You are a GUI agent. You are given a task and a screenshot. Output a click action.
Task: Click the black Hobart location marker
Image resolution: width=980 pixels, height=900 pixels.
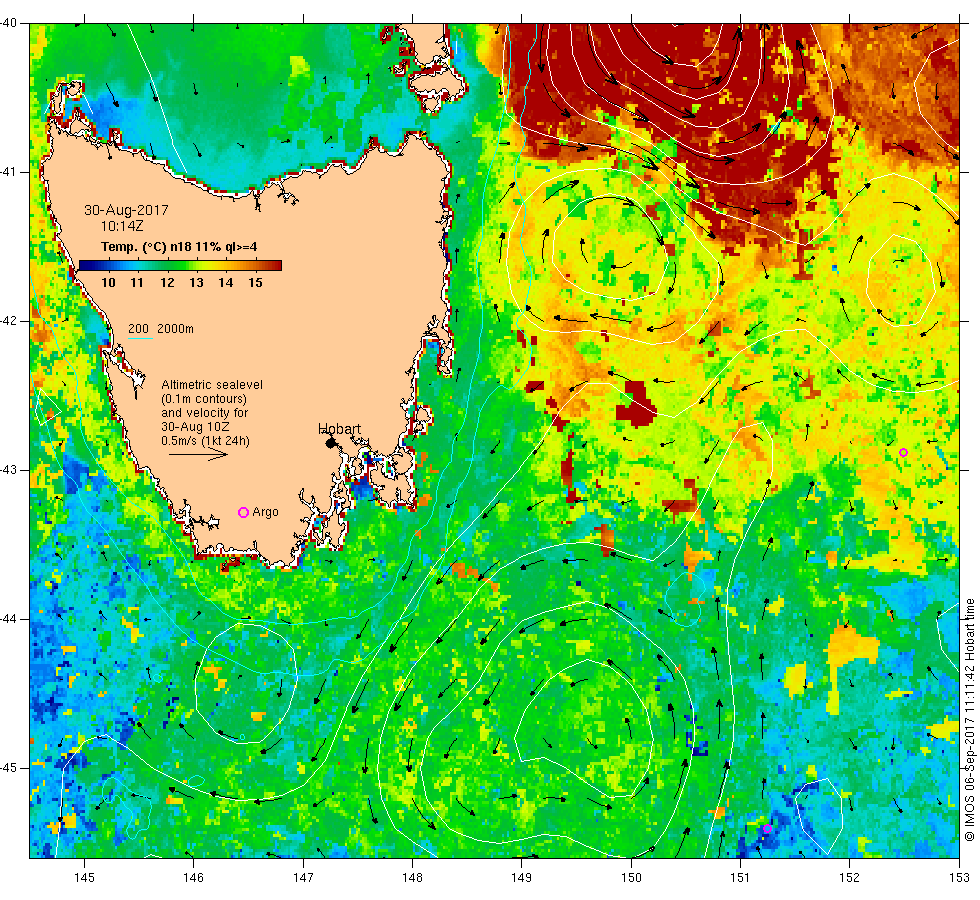tap(331, 442)
